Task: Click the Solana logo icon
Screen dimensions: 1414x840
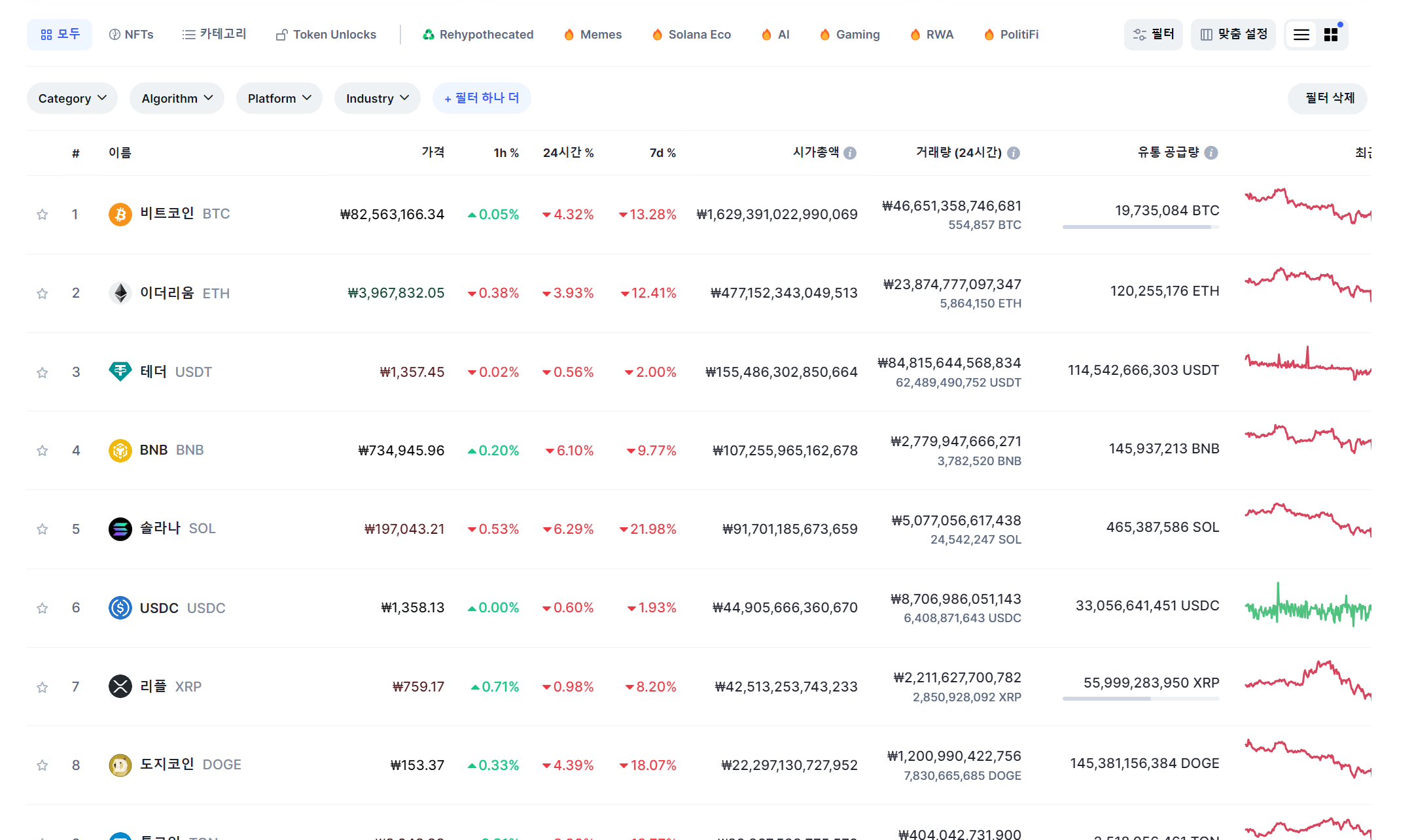Action: (x=120, y=529)
